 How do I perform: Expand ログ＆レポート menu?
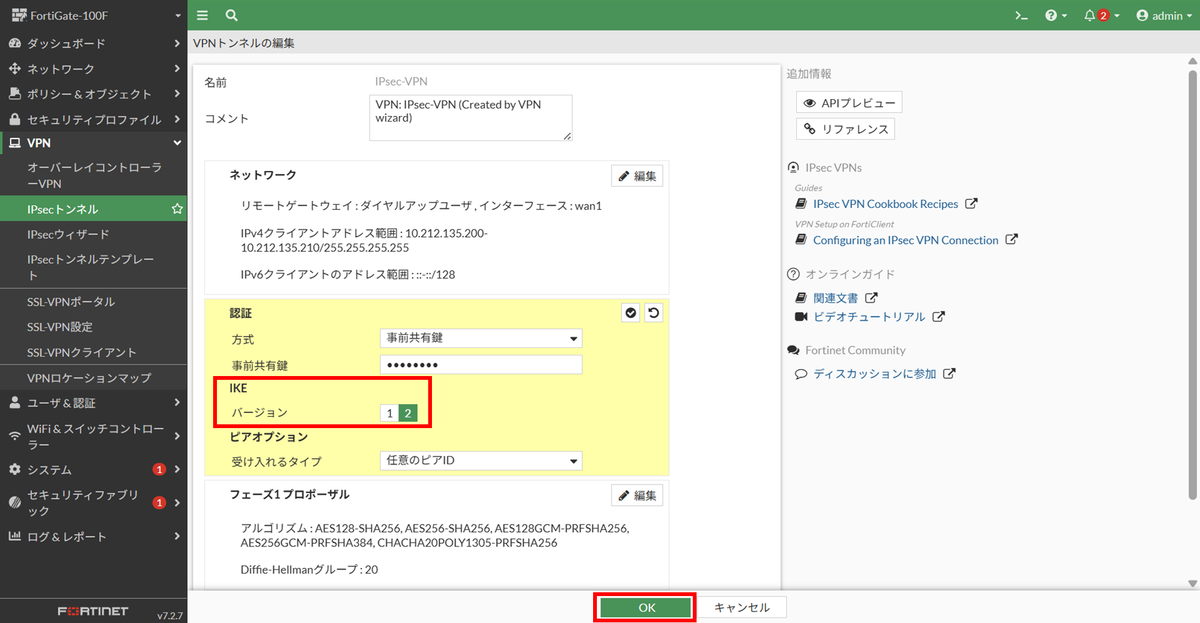coord(94,536)
